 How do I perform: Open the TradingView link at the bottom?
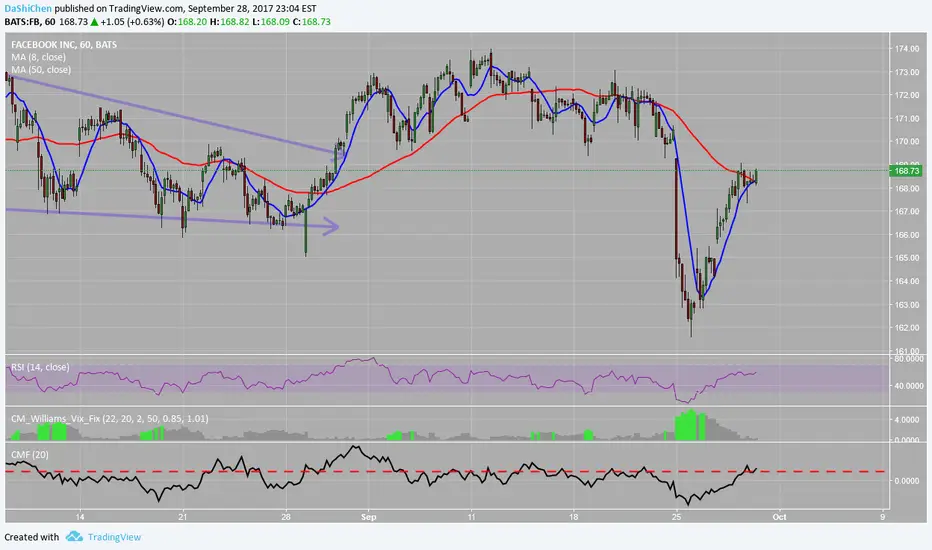coord(114,537)
